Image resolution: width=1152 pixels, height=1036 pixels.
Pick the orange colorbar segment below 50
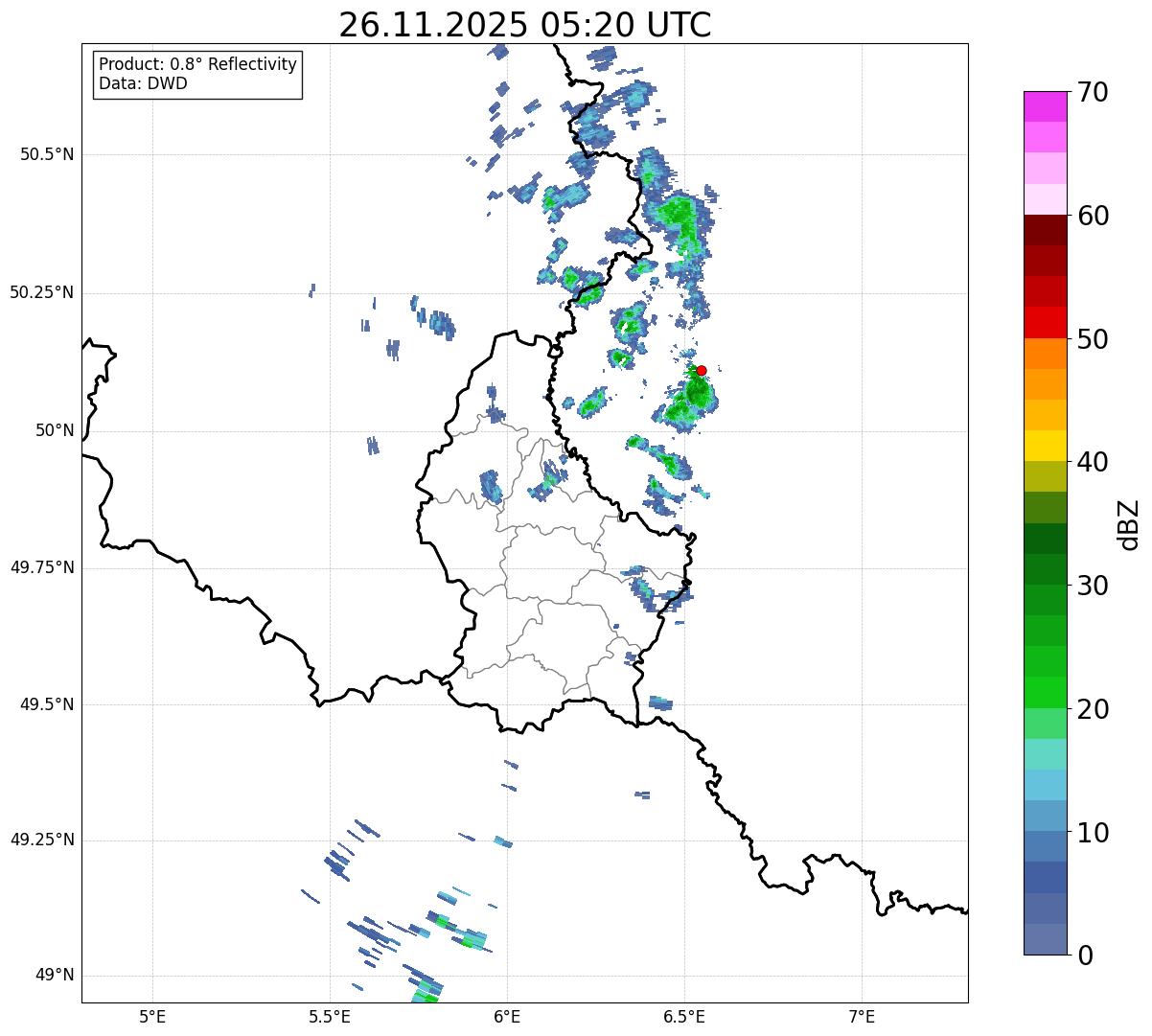(1046, 354)
